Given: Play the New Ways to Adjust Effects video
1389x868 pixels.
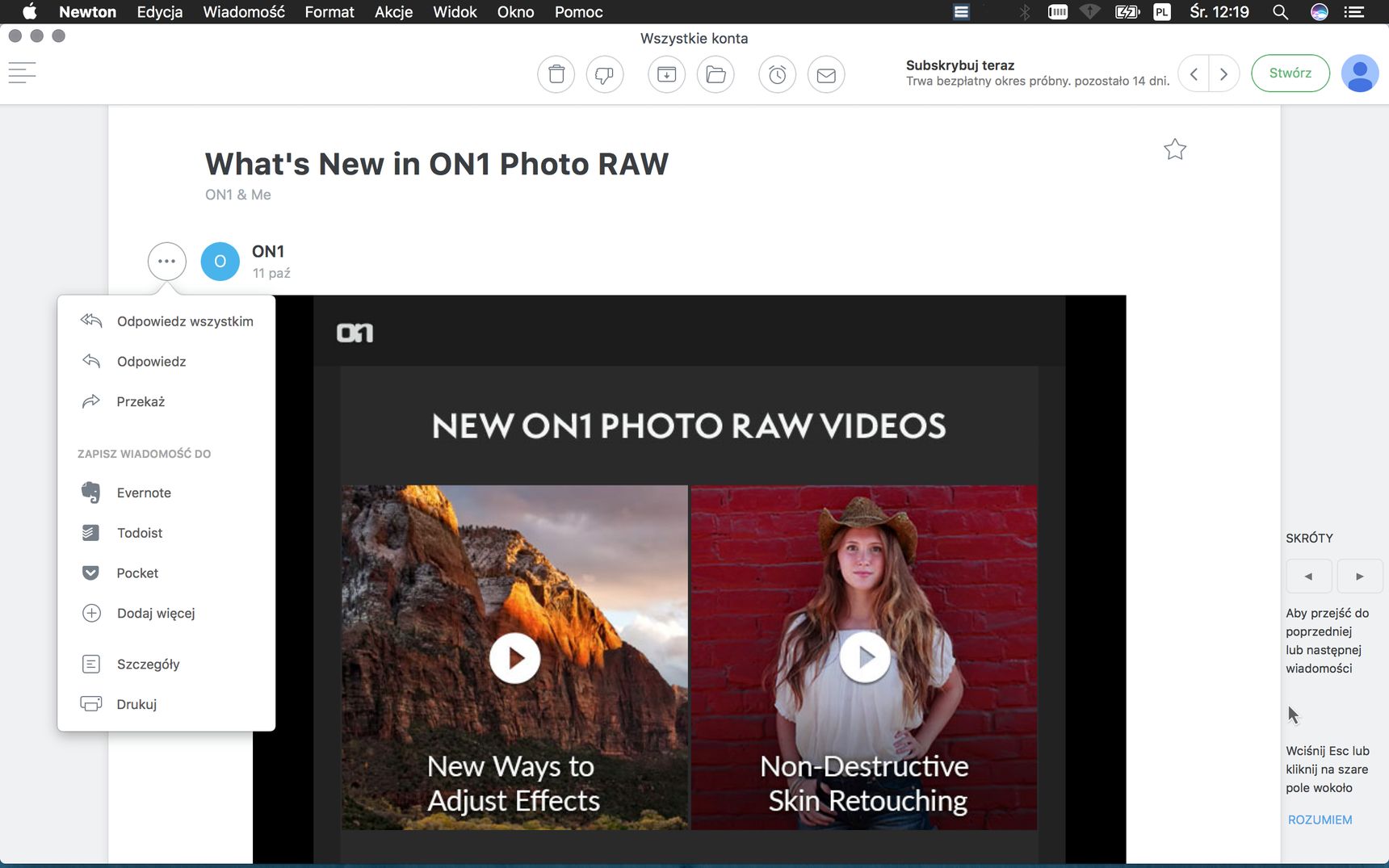Looking at the screenshot, I should [x=515, y=658].
